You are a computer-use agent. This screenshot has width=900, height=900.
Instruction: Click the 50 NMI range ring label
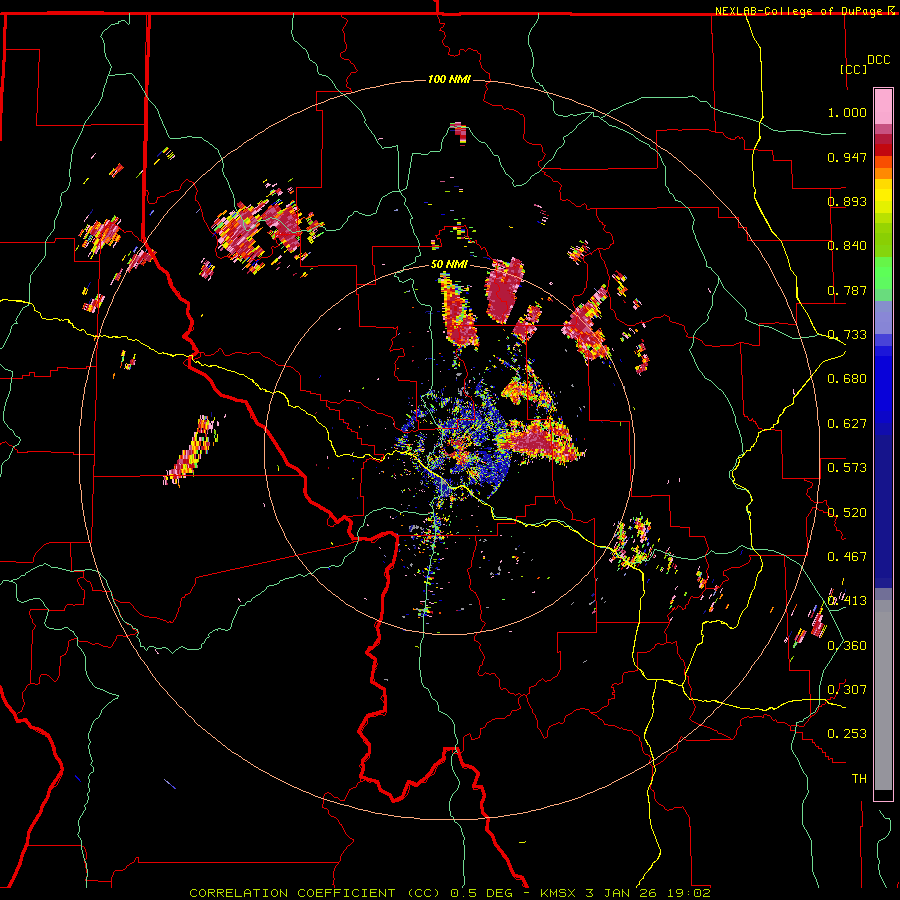tap(449, 264)
